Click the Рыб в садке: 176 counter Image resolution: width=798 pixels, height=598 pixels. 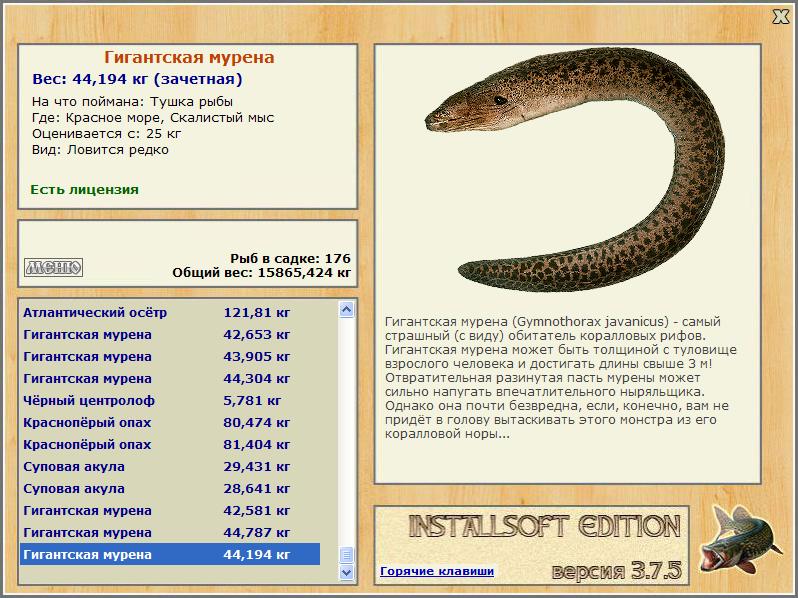click(x=290, y=258)
